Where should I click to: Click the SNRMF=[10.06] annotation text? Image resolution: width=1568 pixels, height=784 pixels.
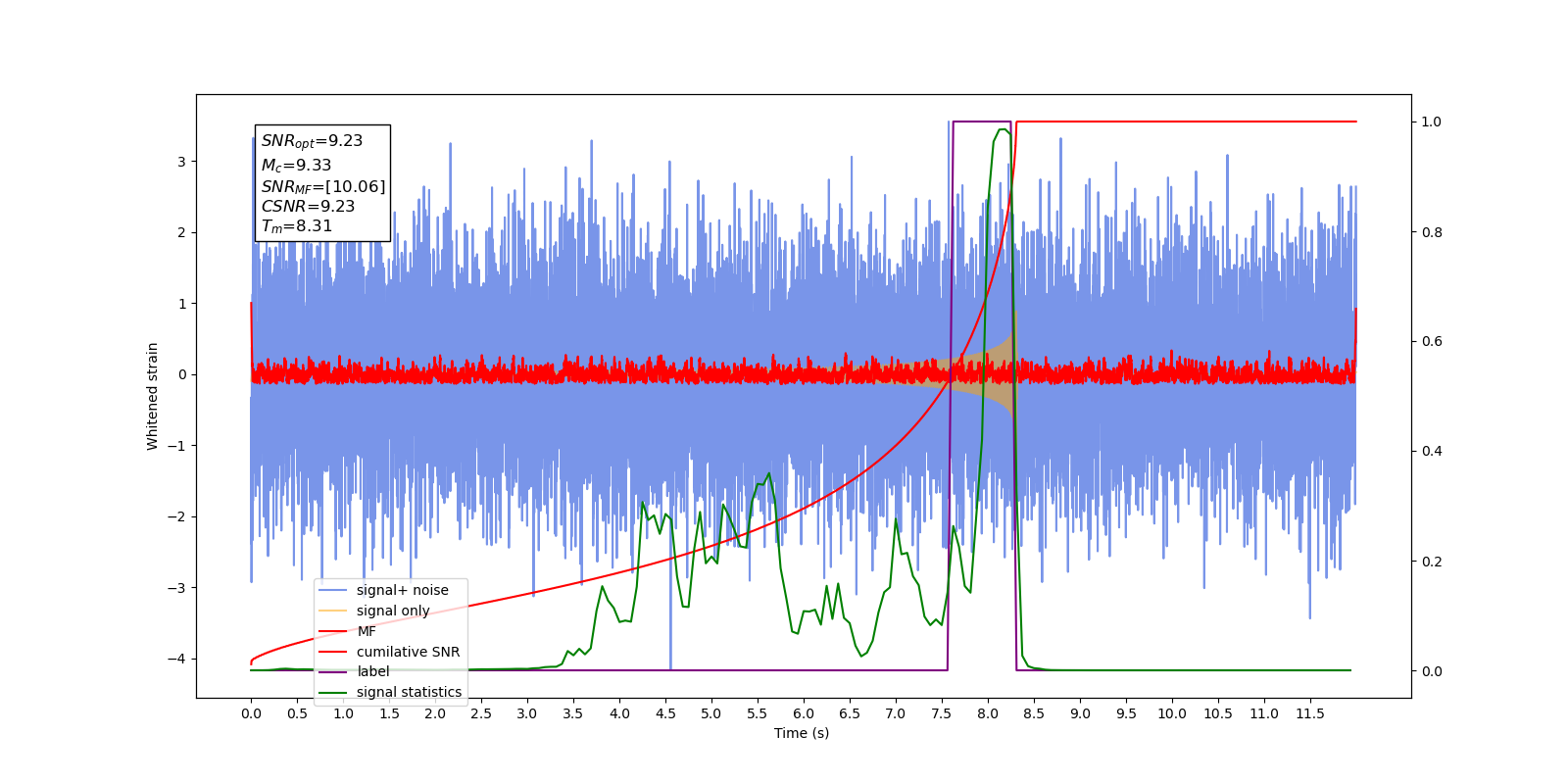(323, 186)
